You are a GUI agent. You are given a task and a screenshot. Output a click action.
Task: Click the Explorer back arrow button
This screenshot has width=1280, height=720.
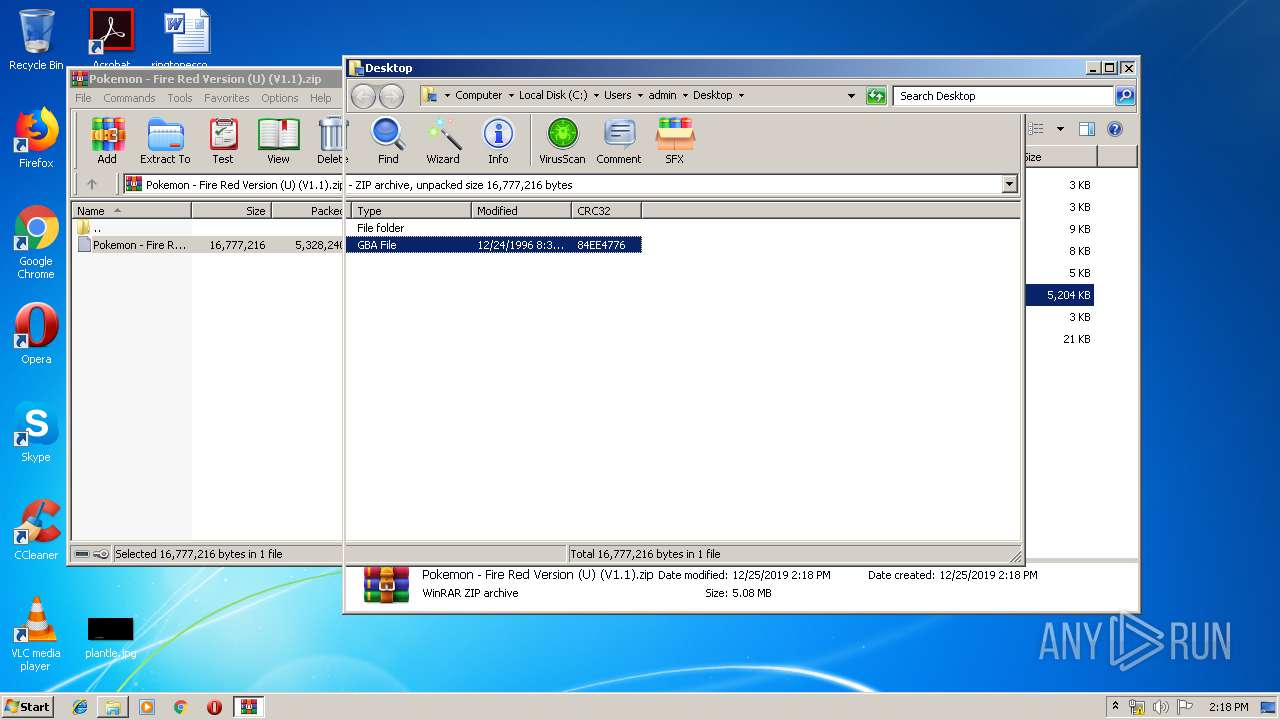[364, 96]
